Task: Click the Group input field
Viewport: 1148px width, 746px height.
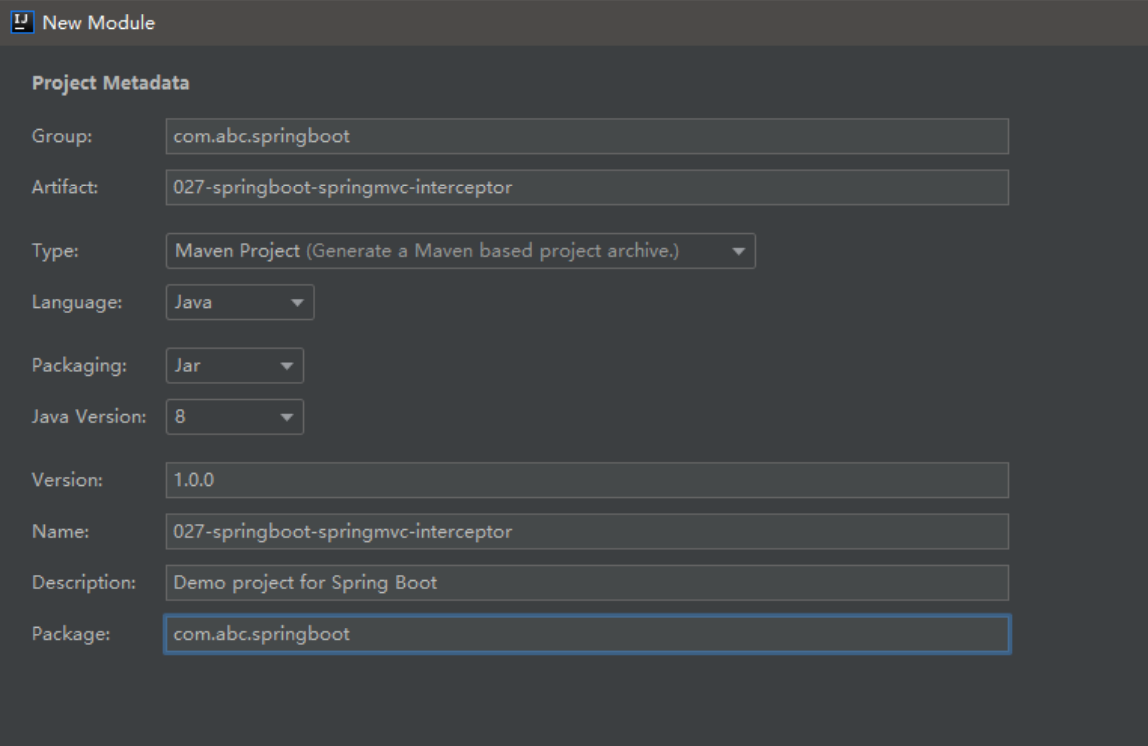Action: coord(587,136)
